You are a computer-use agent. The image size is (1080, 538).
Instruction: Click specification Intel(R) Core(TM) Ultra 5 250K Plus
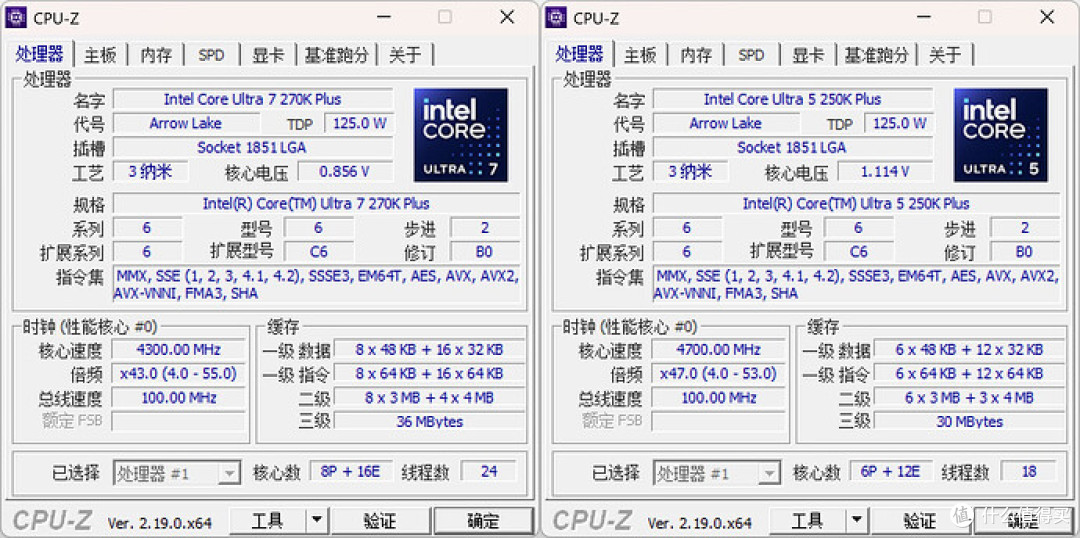(856, 204)
